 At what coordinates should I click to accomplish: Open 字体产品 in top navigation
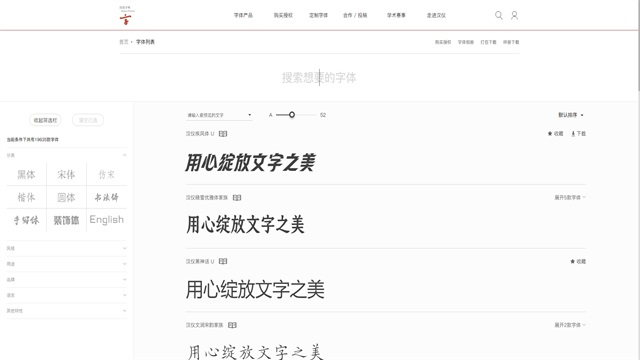tap(243, 16)
